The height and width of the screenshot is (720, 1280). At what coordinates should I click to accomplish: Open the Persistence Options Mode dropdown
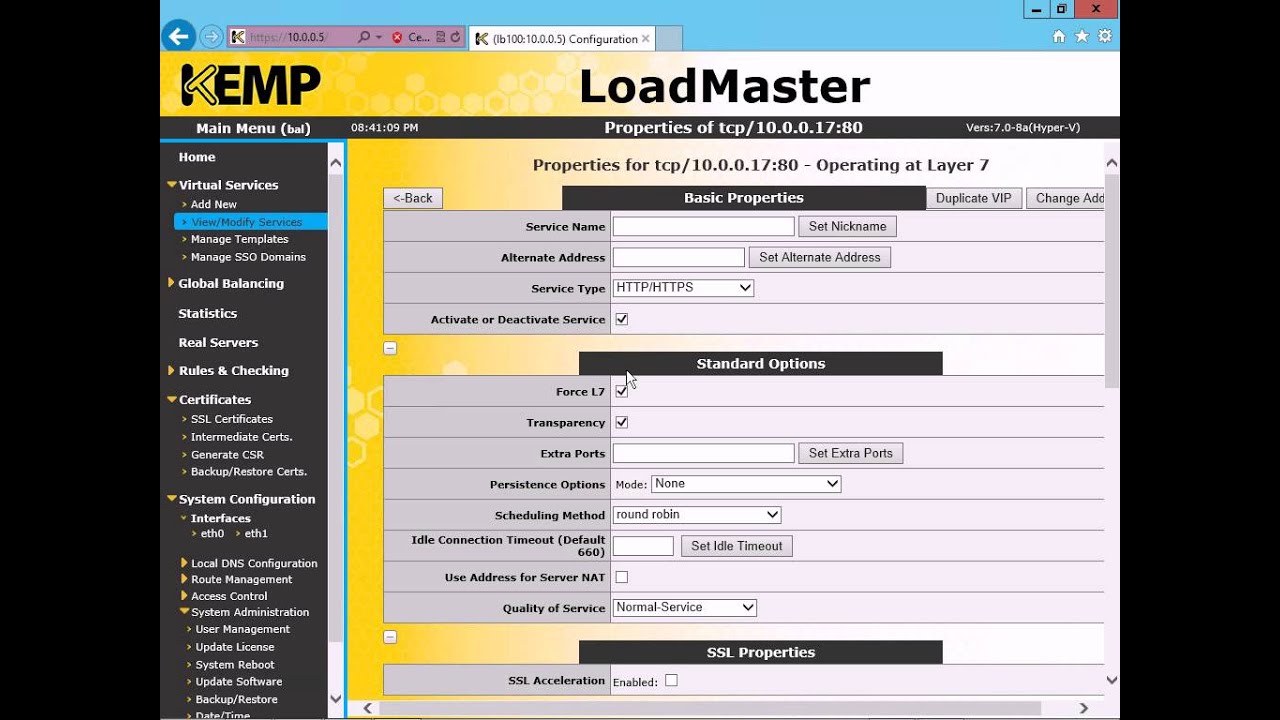[746, 484]
